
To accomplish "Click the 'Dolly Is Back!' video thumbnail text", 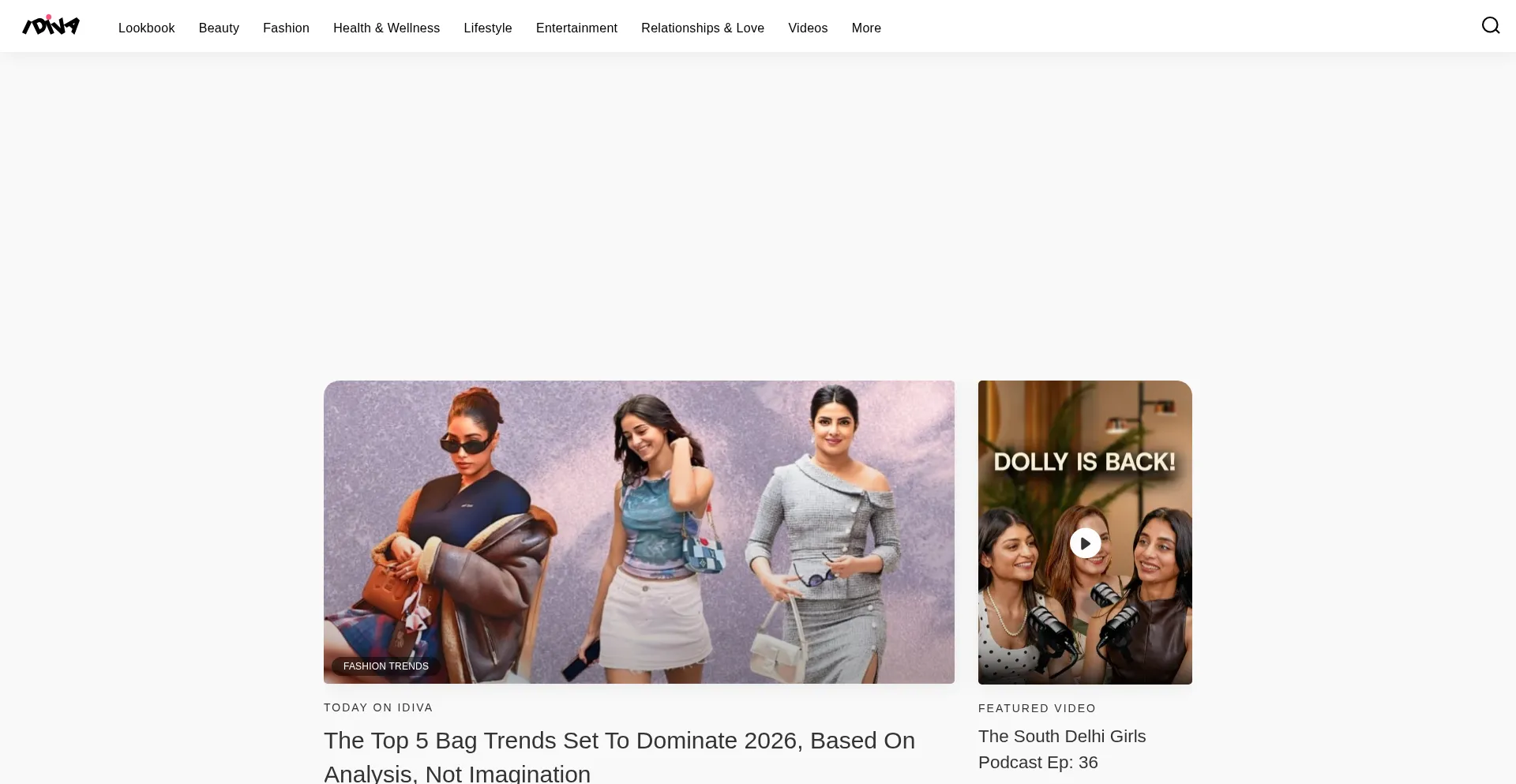I will (x=1084, y=462).
